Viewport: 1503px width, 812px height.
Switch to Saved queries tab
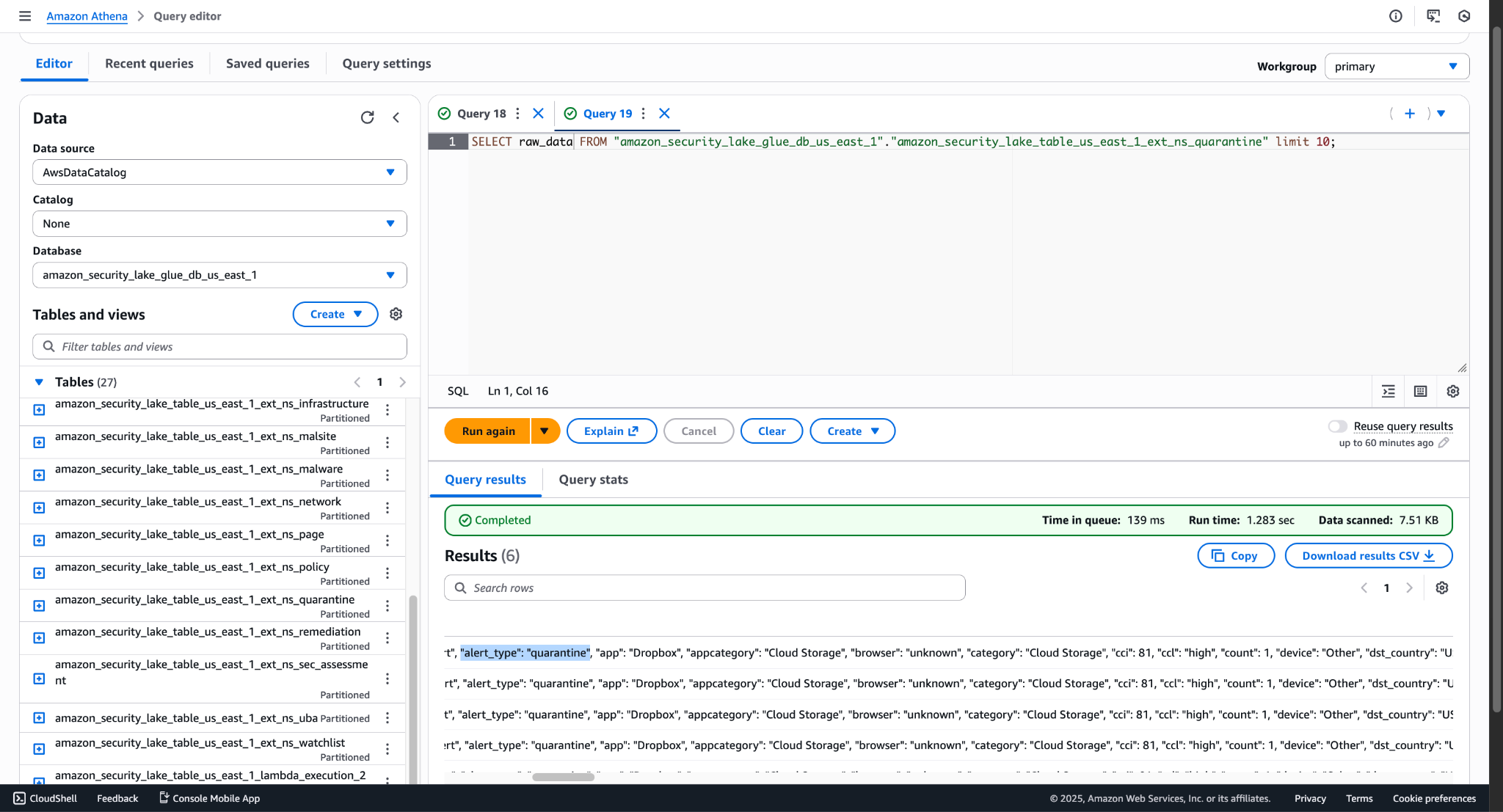pos(267,63)
